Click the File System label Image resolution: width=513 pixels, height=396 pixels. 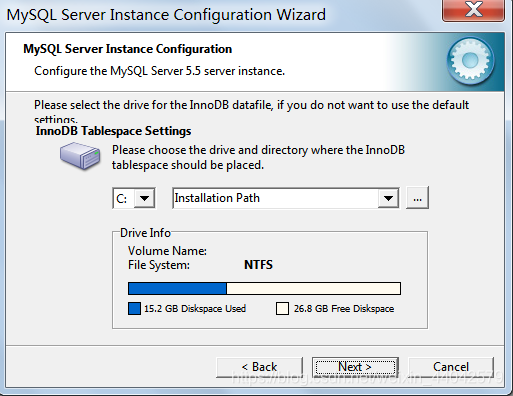click(x=159, y=265)
